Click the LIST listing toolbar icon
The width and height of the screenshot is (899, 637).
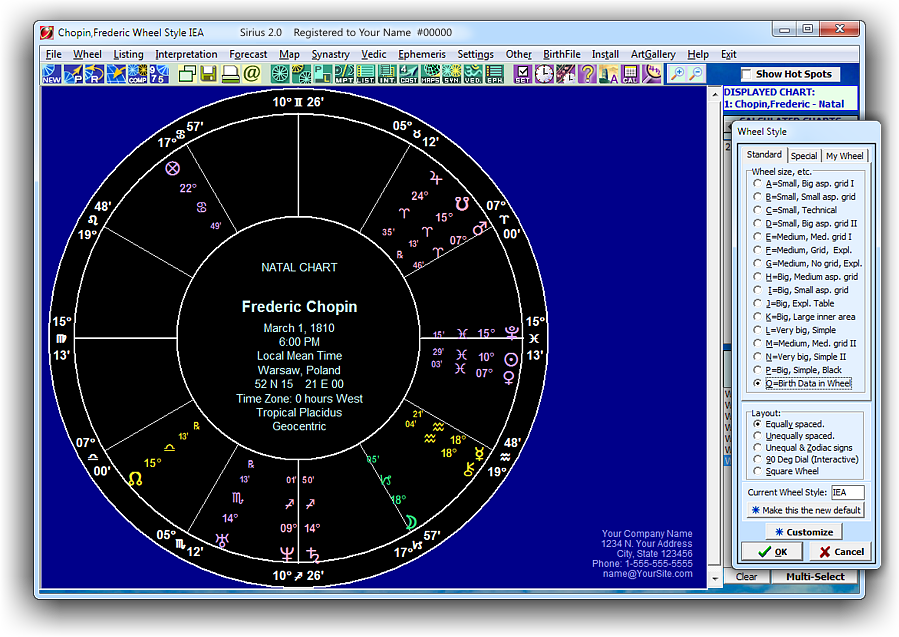point(365,74)
